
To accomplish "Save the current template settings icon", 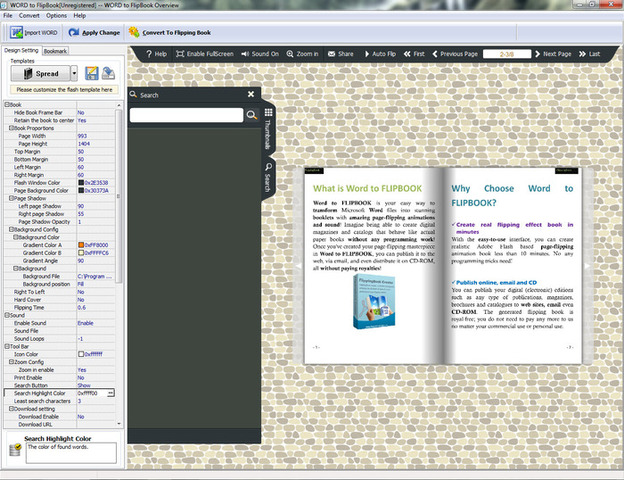I will click(x=92, y=73).
